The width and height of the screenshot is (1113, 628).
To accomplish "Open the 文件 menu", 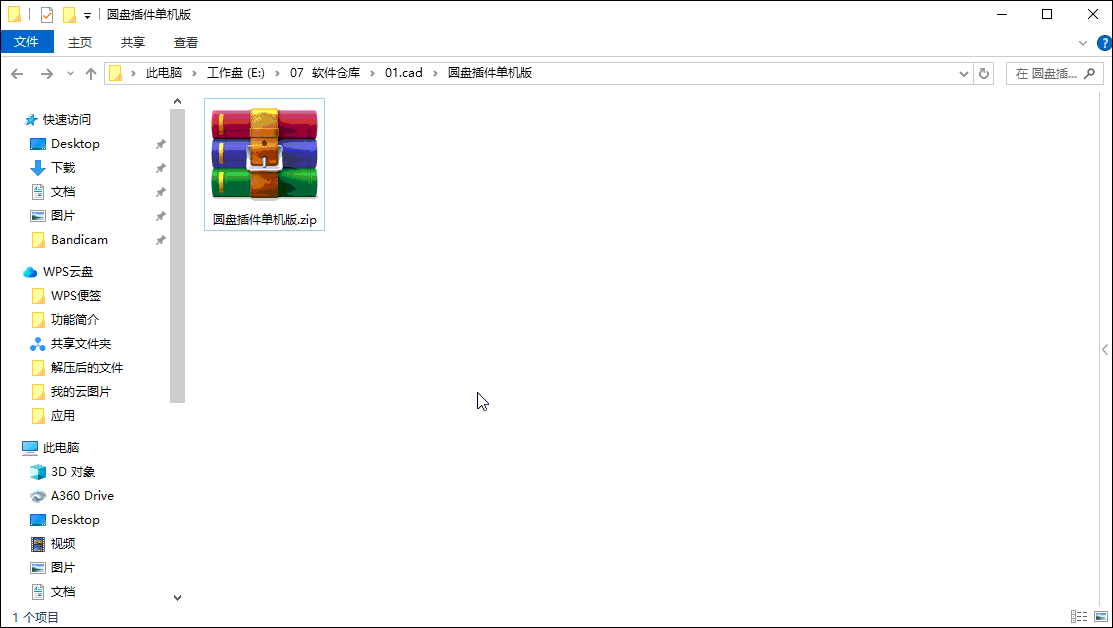I will [x=26, y=42].
